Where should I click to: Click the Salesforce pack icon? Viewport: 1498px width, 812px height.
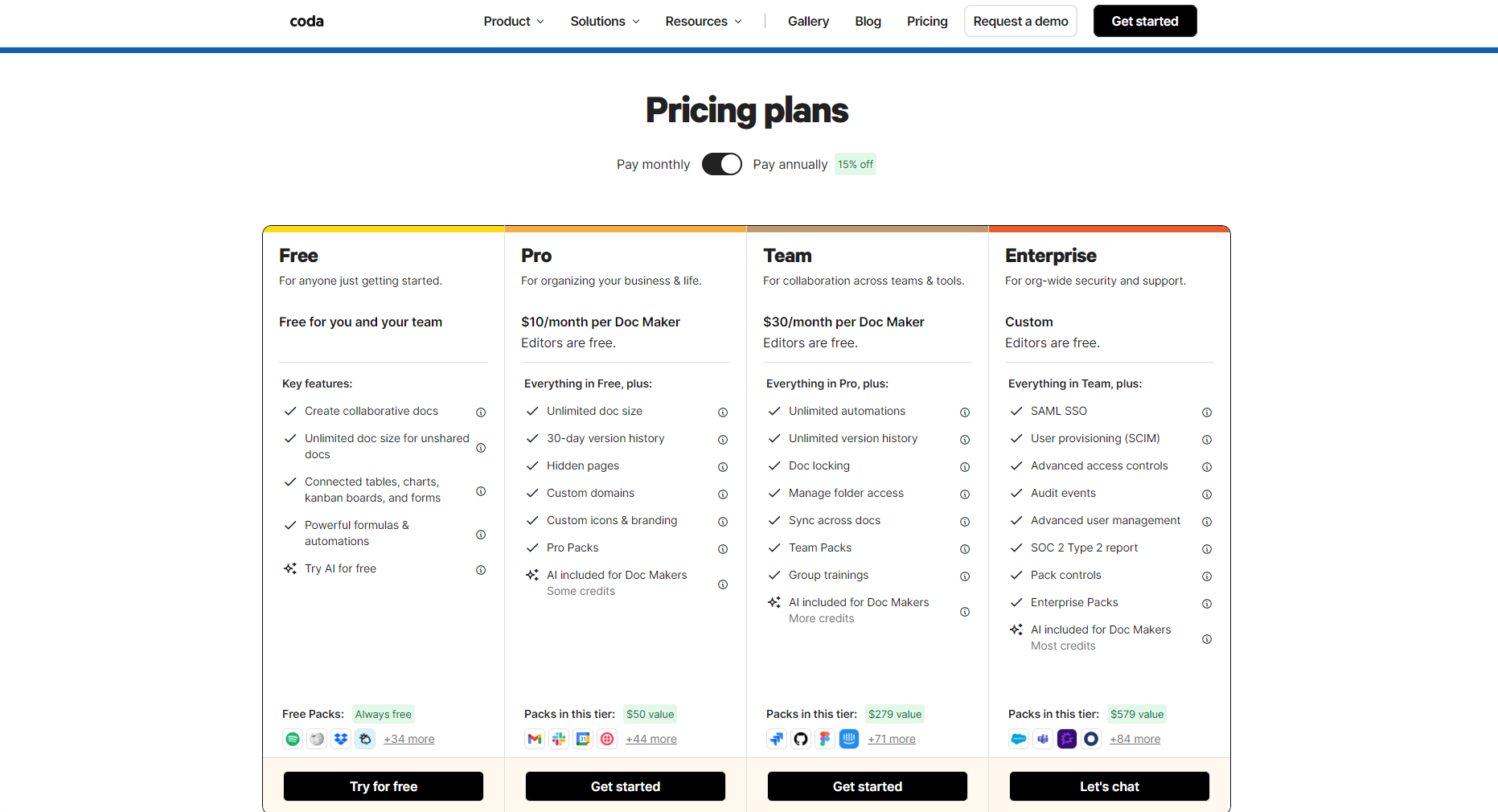click(x=1019, y=739)
